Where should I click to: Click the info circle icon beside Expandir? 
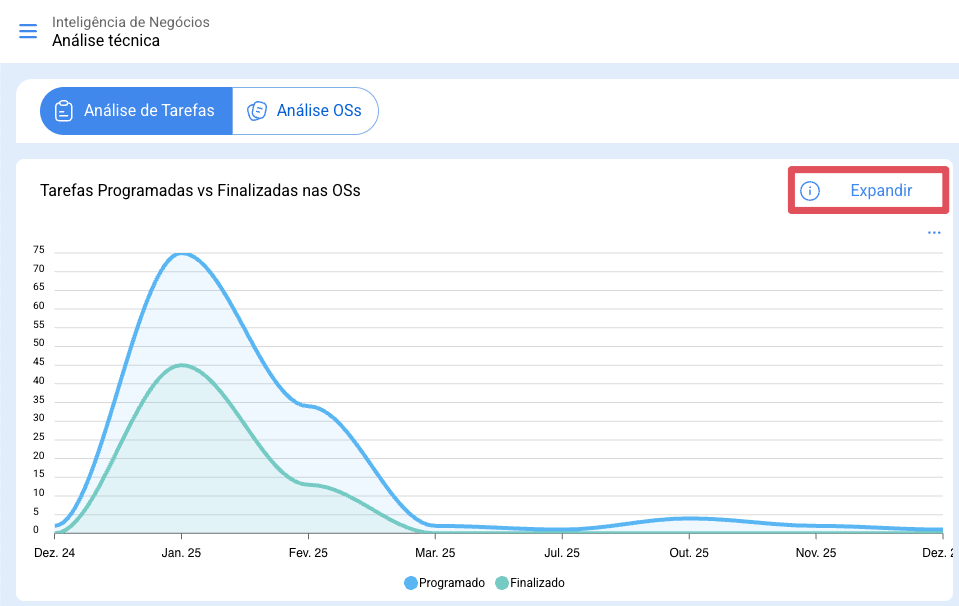pyautogui.click(x=810, y=191)
